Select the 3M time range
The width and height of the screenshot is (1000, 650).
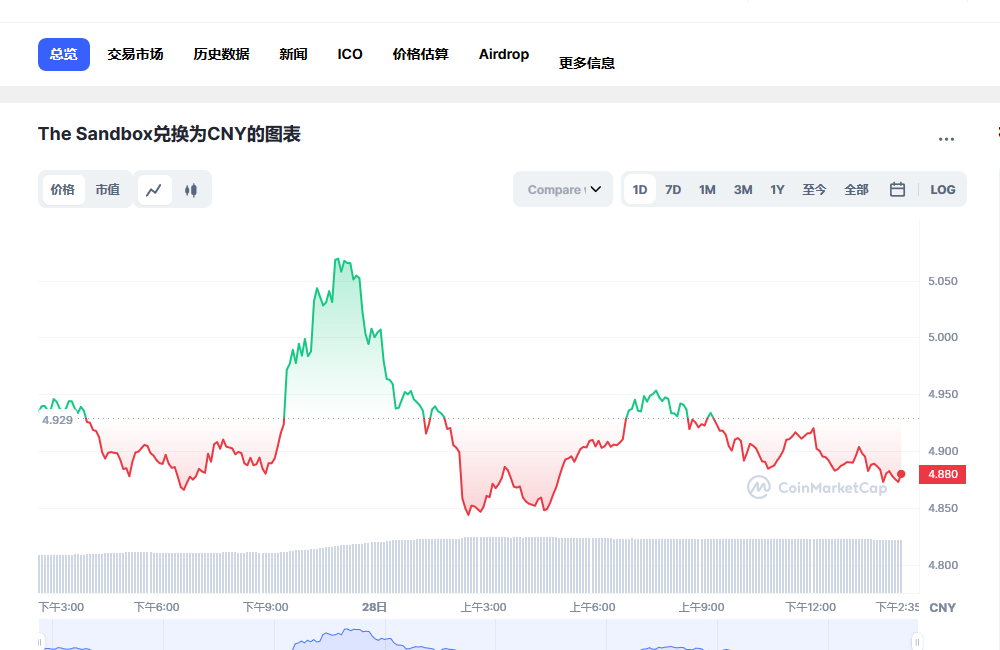[743, 189]
